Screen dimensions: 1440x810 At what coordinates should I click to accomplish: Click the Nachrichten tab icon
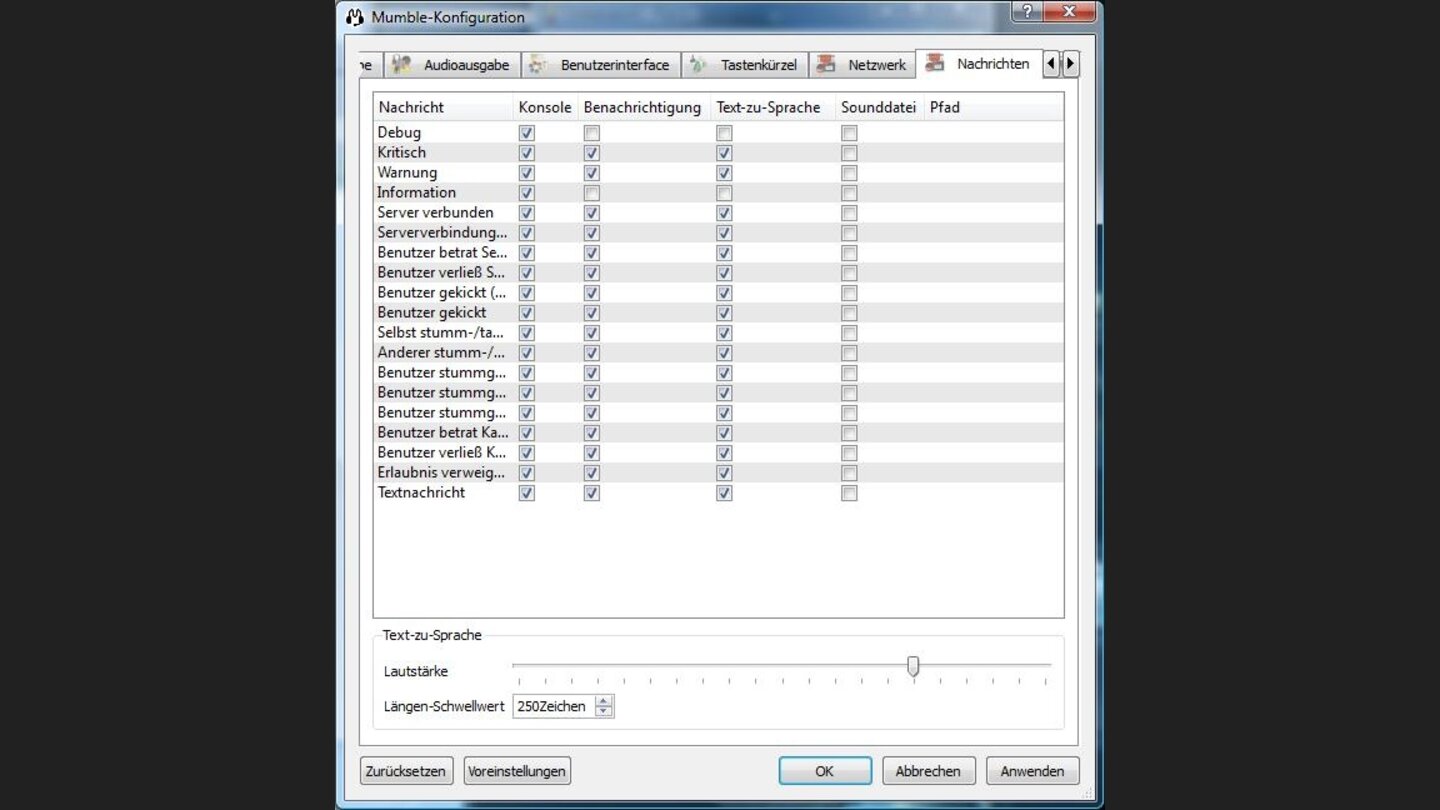tap(934, 63)
